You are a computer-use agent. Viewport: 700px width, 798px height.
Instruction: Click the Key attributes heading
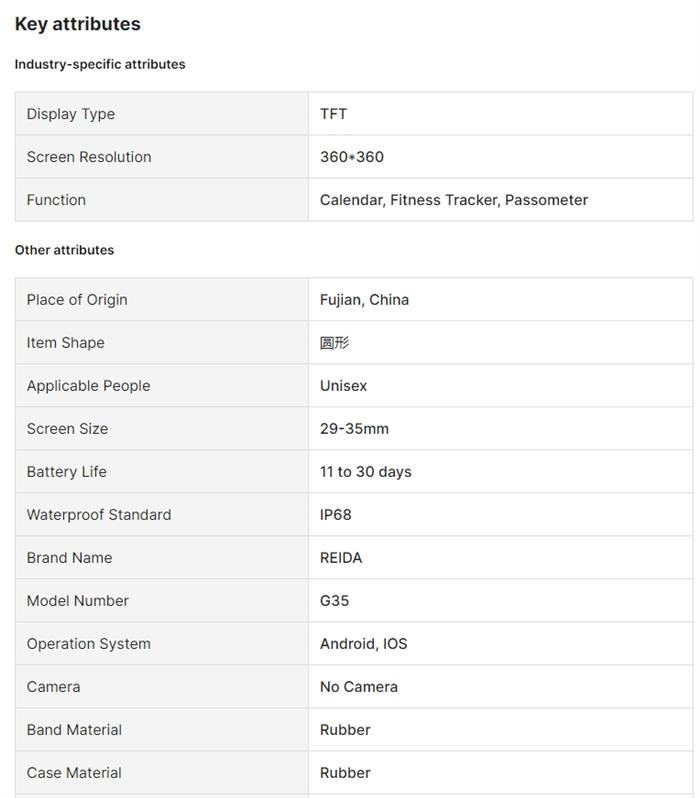point(78,24)
